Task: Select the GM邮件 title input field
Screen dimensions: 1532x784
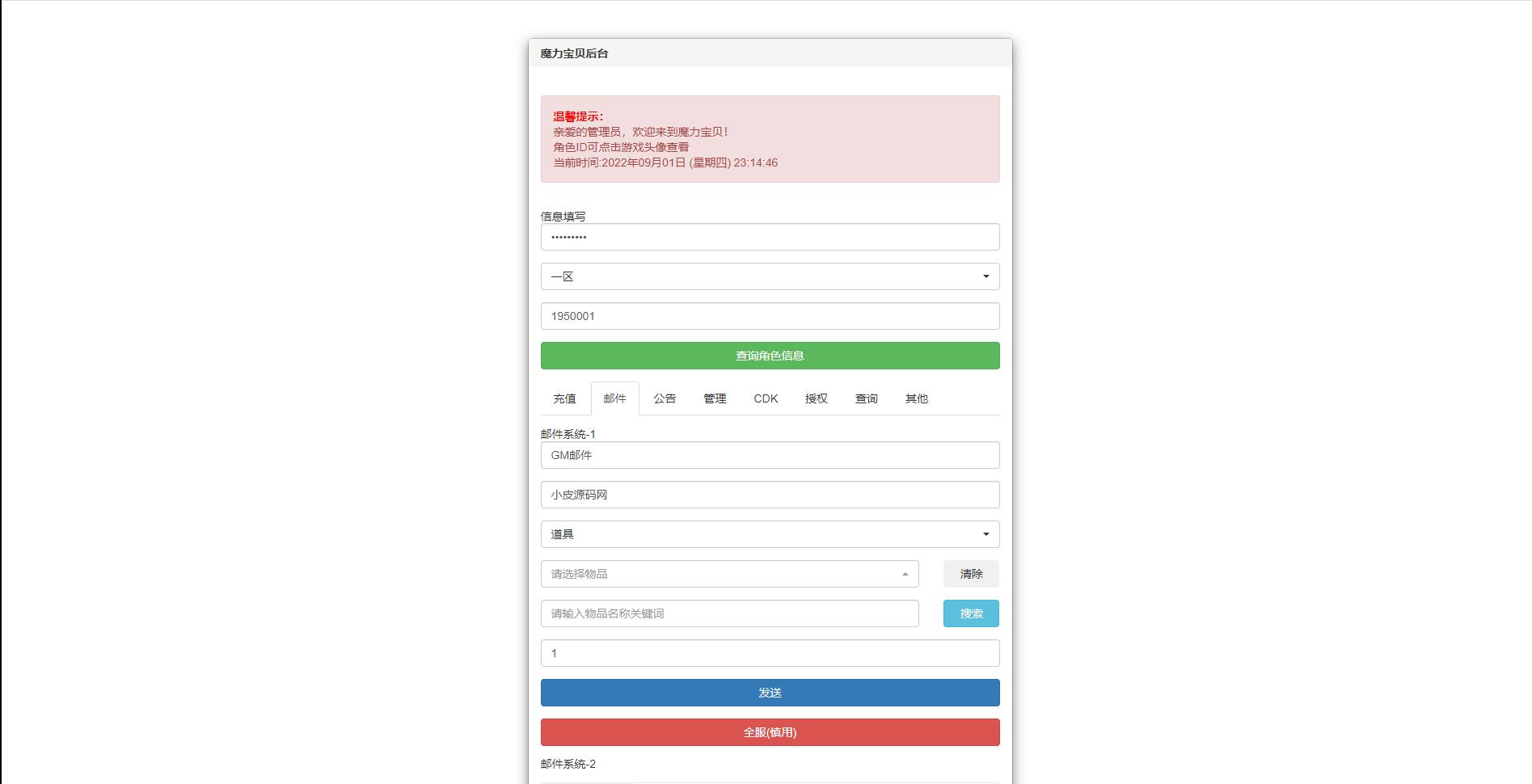Action: pos(770,454)
